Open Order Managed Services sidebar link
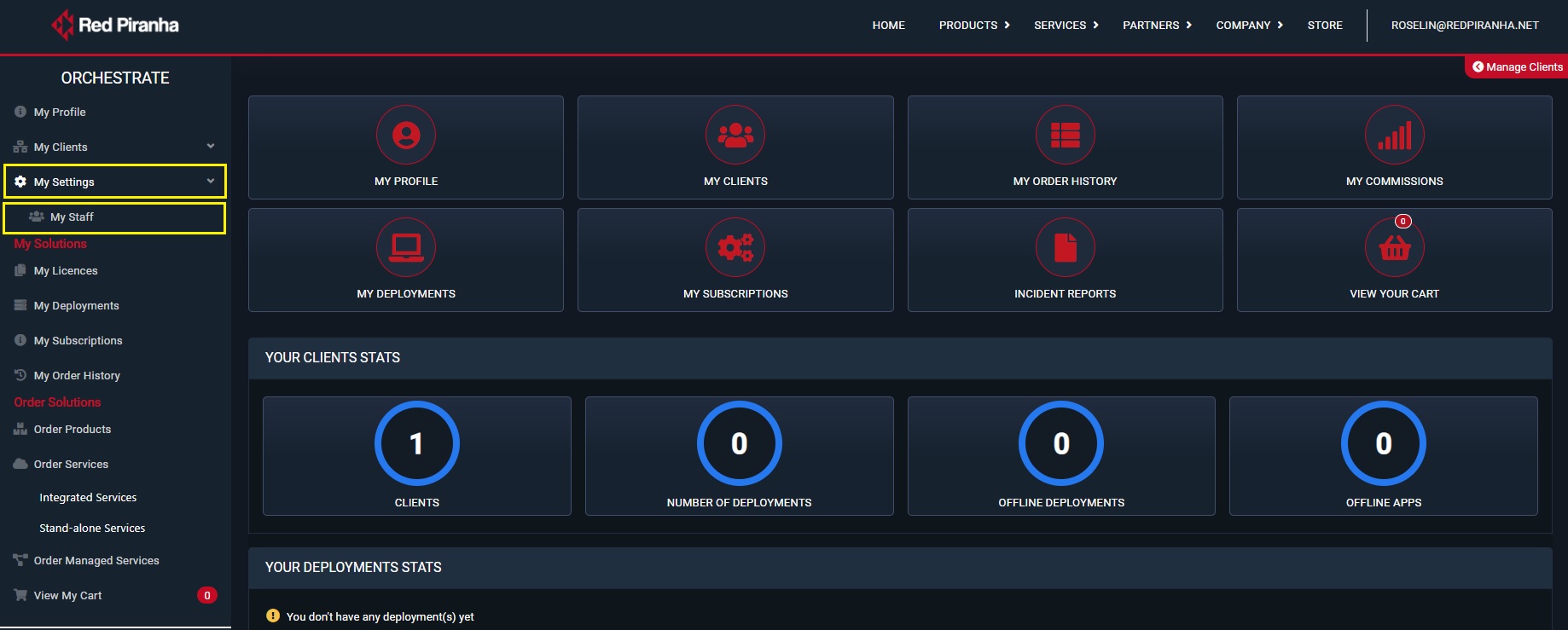The width and height of the screenshot is (1568, 630). [x=96, y=560]
